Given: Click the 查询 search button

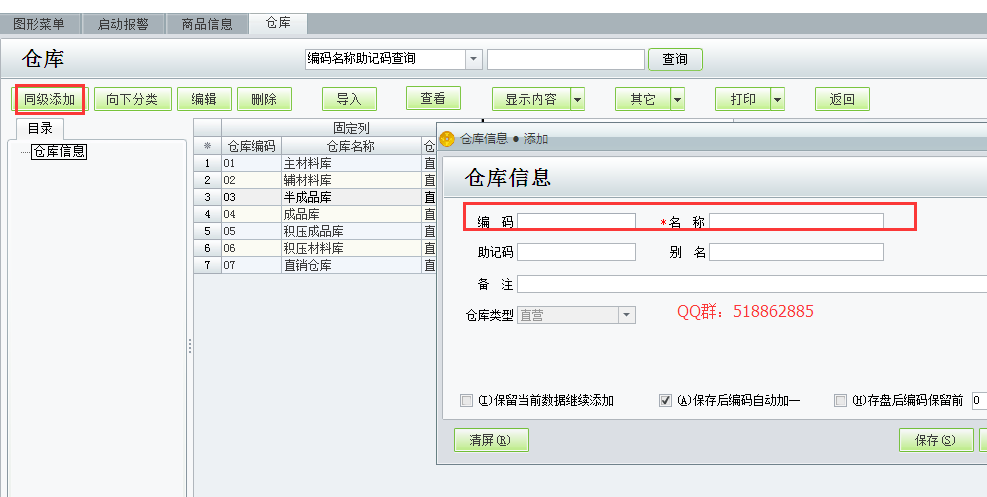Looking at the screenshot, I should click(x=675, y=60).
